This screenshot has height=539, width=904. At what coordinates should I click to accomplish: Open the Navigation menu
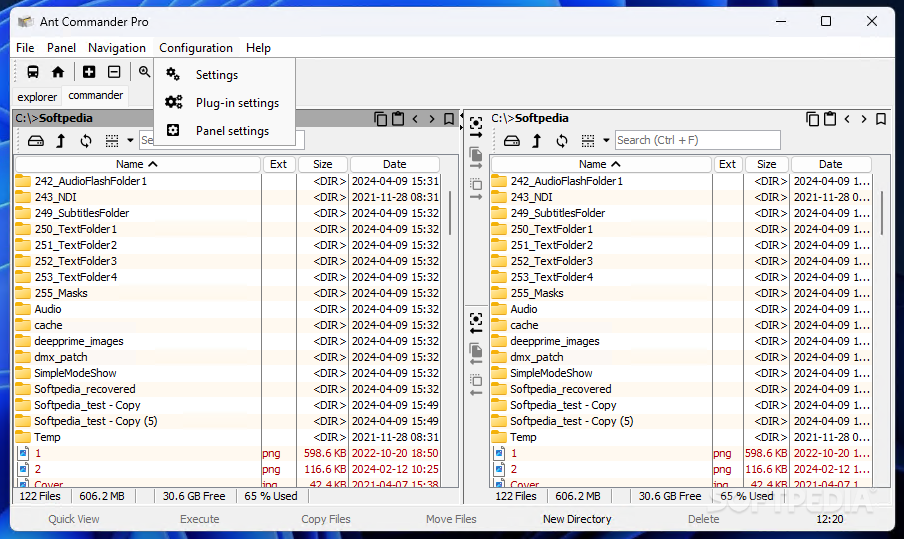coord(117,48)
